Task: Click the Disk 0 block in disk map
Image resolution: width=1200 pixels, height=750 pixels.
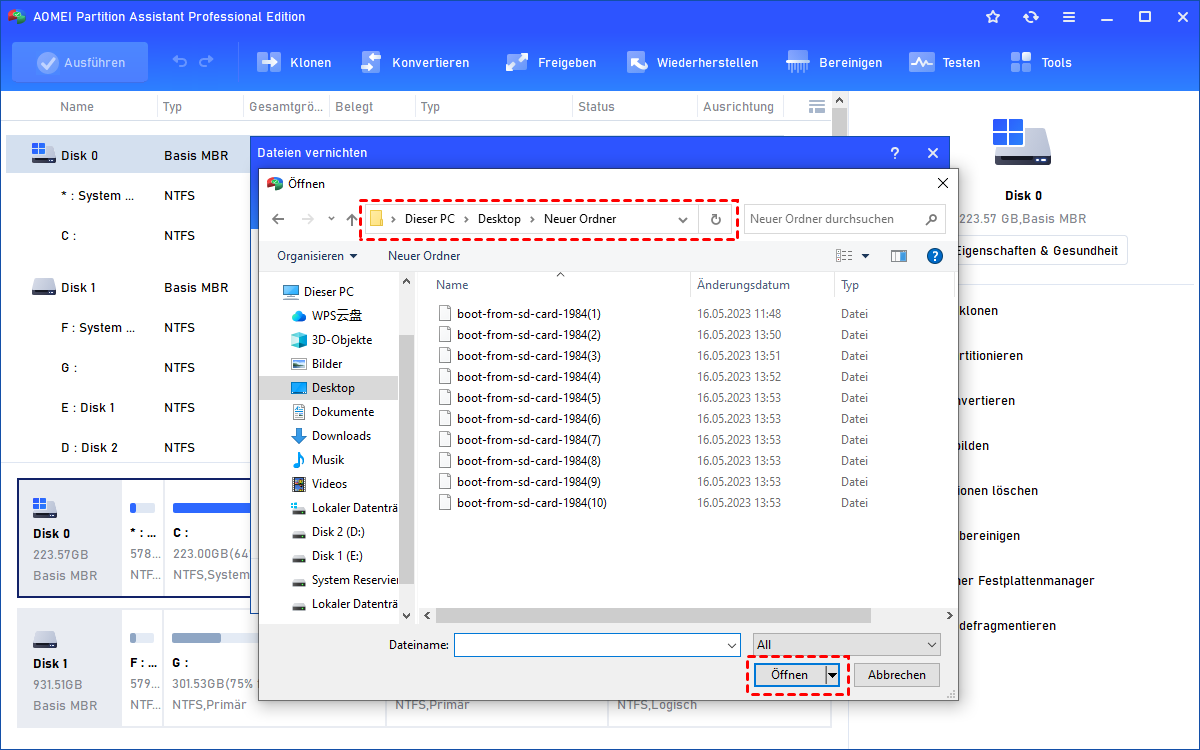Action: pyautogui.click(x=68, y=538)
